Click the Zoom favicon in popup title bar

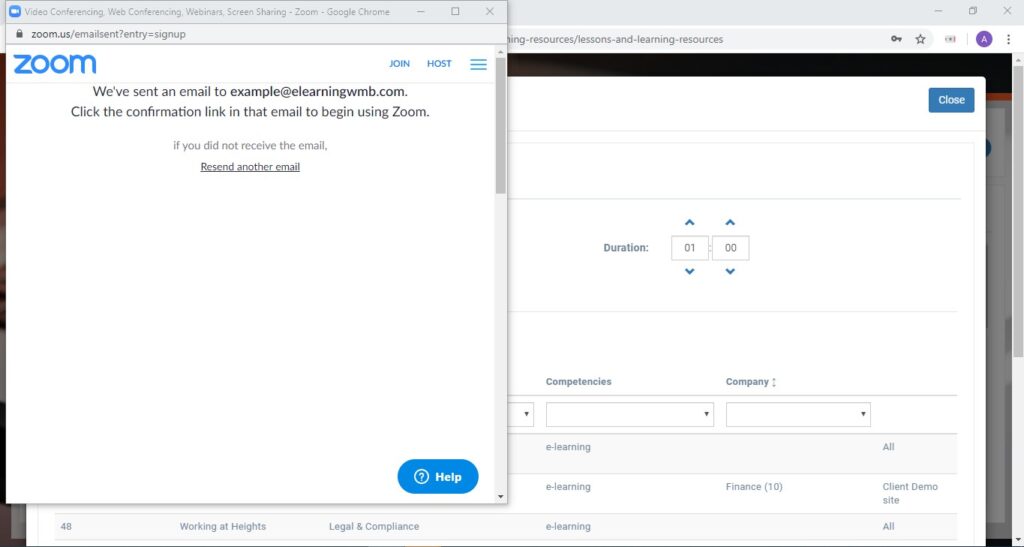(14, 11)
